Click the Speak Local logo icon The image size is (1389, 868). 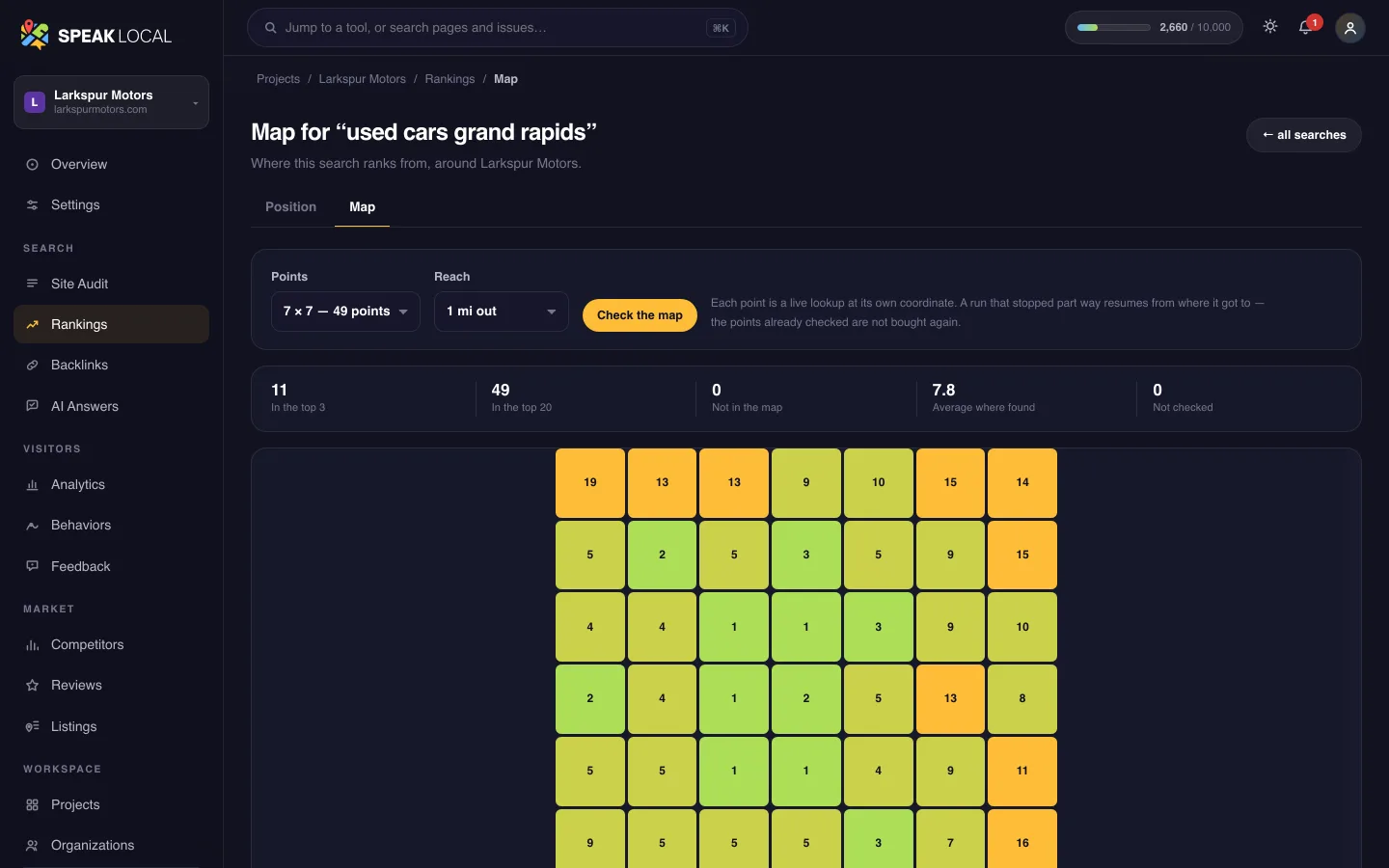35,36
